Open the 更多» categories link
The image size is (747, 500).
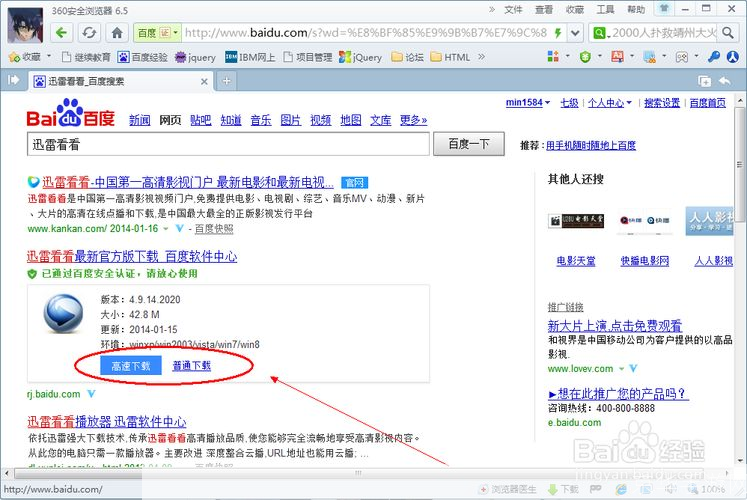414,120
